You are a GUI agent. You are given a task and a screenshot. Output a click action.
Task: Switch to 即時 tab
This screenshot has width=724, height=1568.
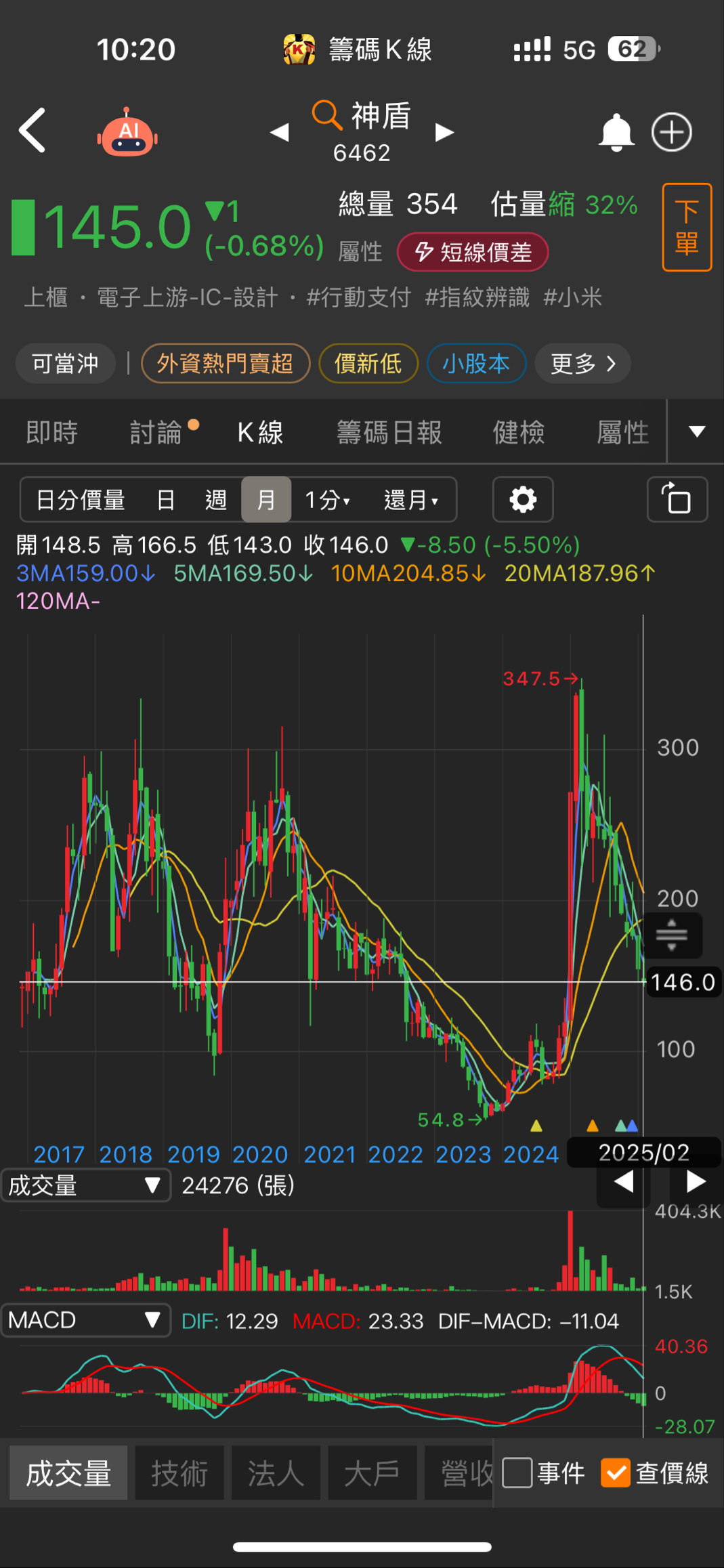click(x=51, y=432)
